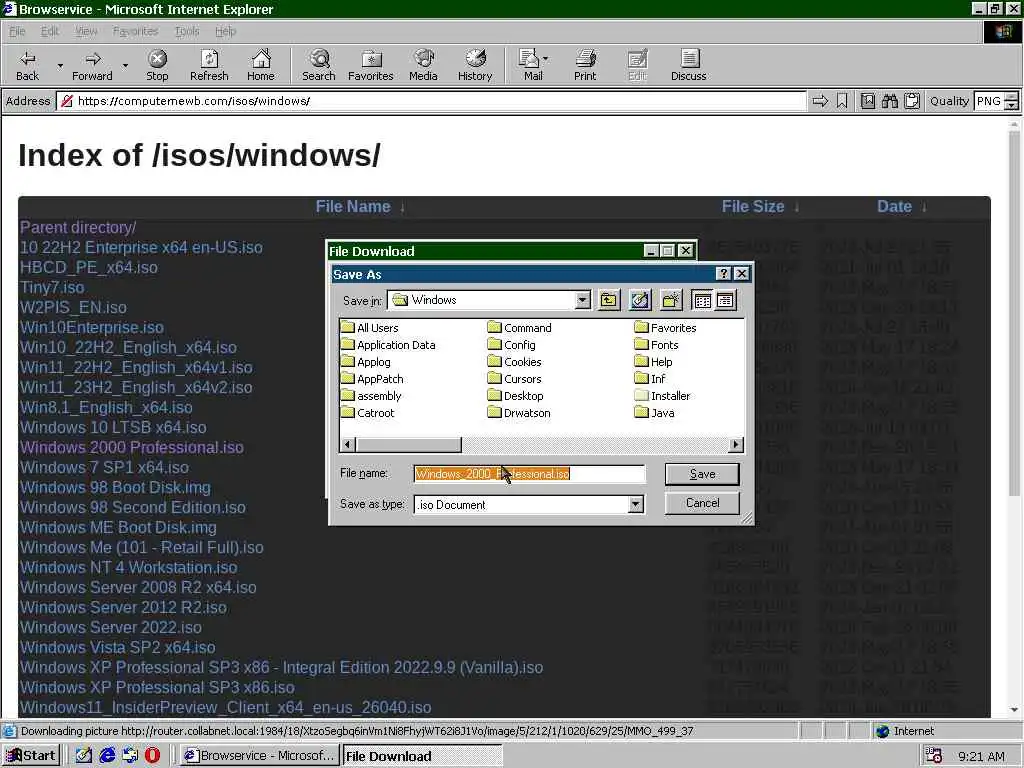Open the Search toolbar button
The height and width of the screenshot is (768, 1024).
(x=319, y=65)
